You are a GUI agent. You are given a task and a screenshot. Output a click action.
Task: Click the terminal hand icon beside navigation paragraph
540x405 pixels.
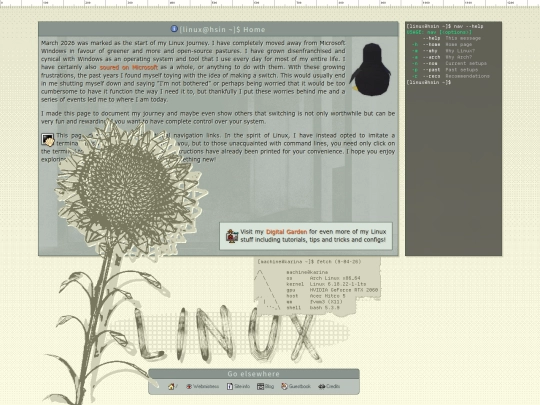[x=48, y=140]
